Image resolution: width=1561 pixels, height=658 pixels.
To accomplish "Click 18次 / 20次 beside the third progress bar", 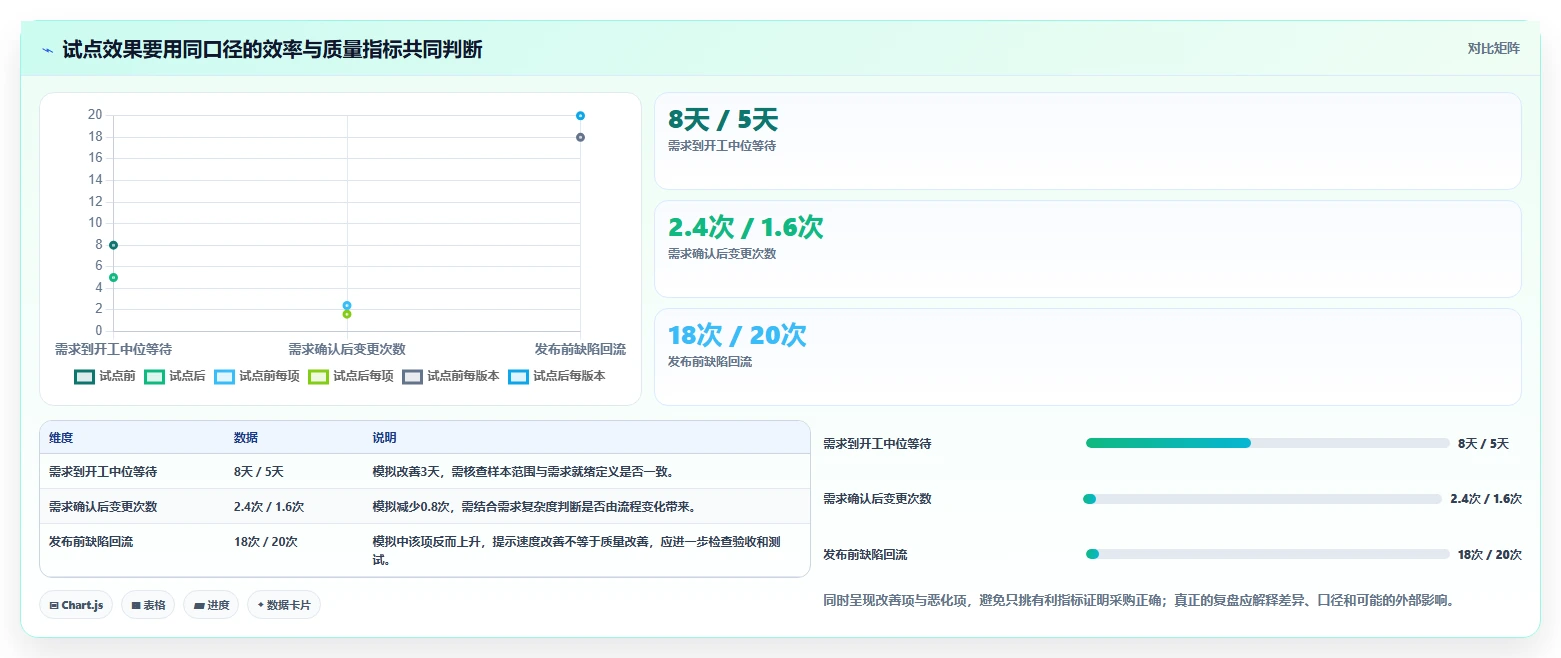I will point(1490,555).
